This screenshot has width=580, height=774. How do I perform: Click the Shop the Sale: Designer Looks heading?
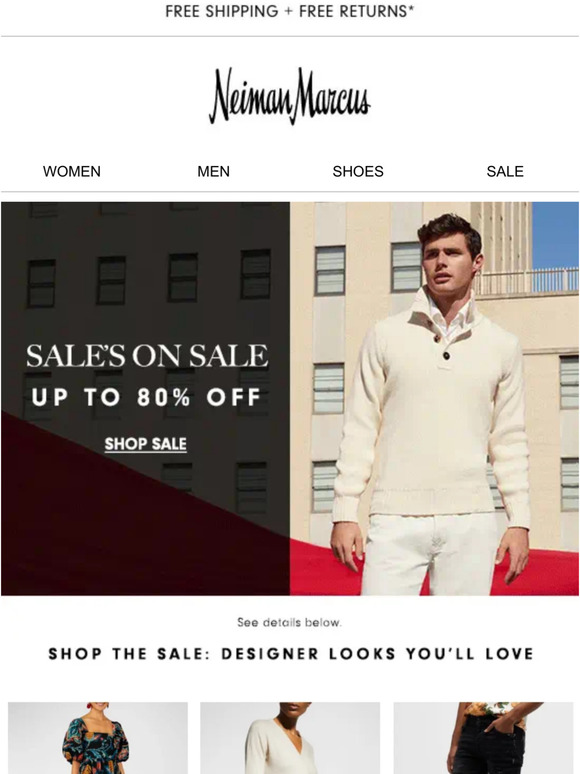click(291, 654)
